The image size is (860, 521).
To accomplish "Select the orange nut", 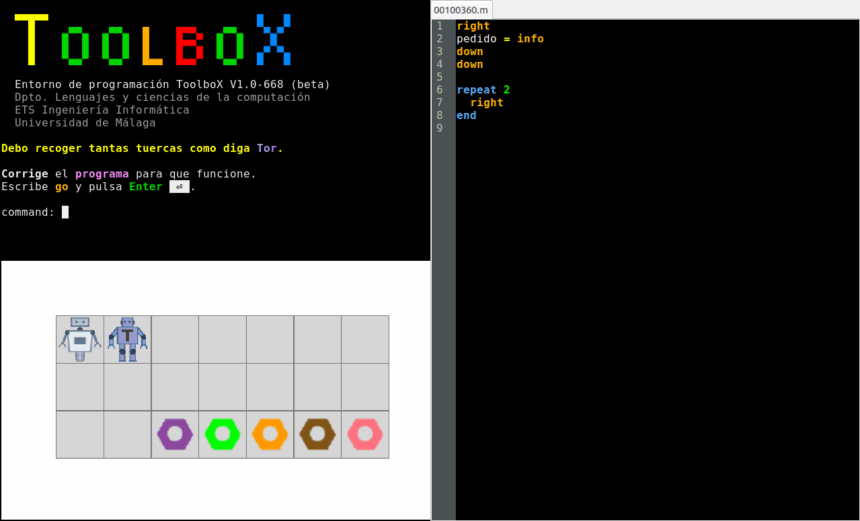I will pos(270,434).
